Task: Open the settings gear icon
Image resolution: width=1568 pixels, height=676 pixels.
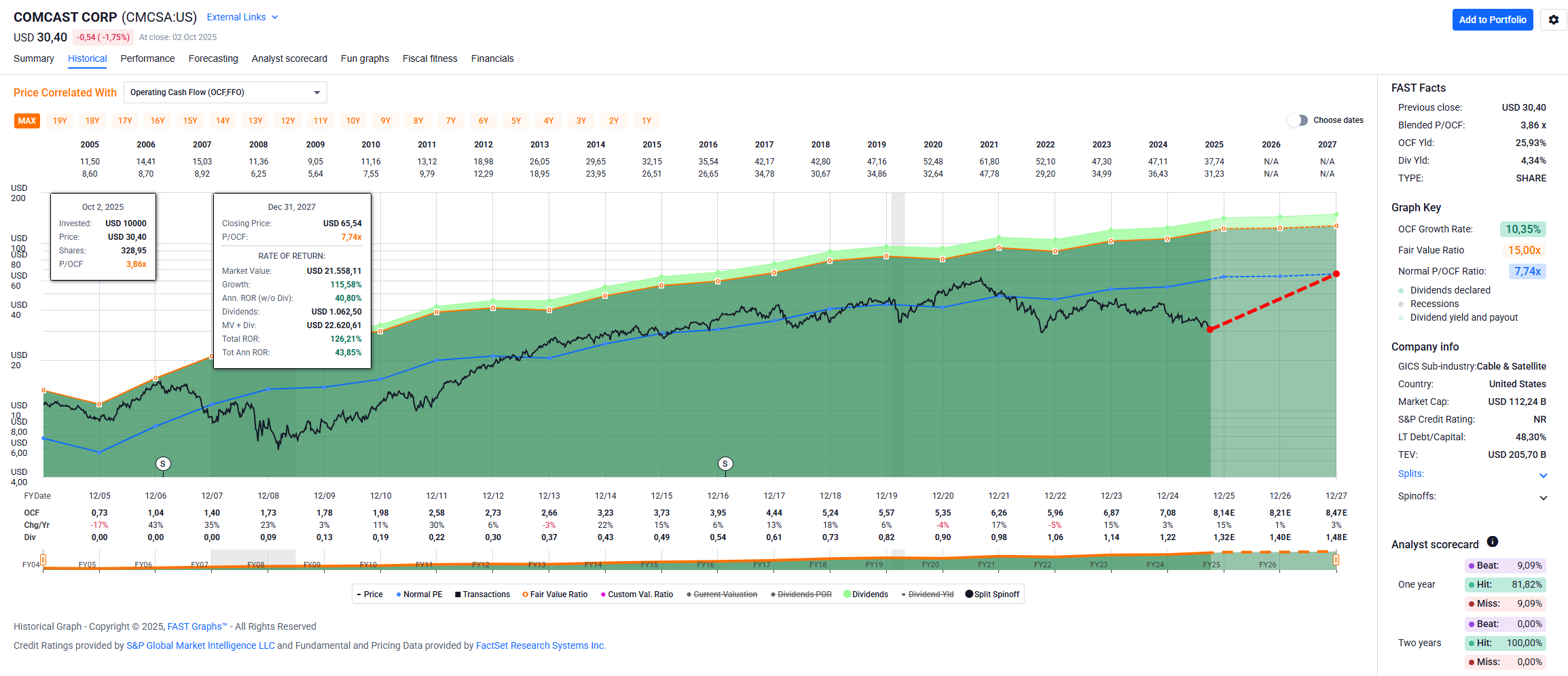Action: [1553, 20]
